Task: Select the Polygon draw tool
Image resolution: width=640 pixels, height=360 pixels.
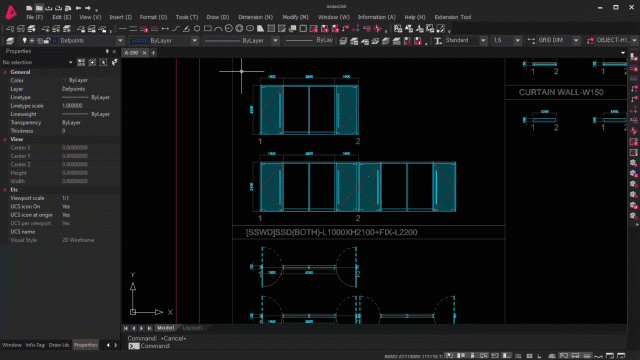Action: (197, 29)
